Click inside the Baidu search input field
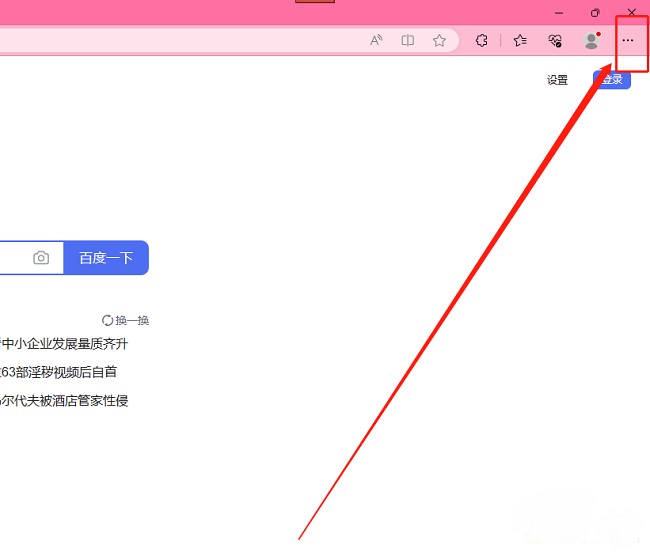 pyautogui.click(x=32, y=258)
